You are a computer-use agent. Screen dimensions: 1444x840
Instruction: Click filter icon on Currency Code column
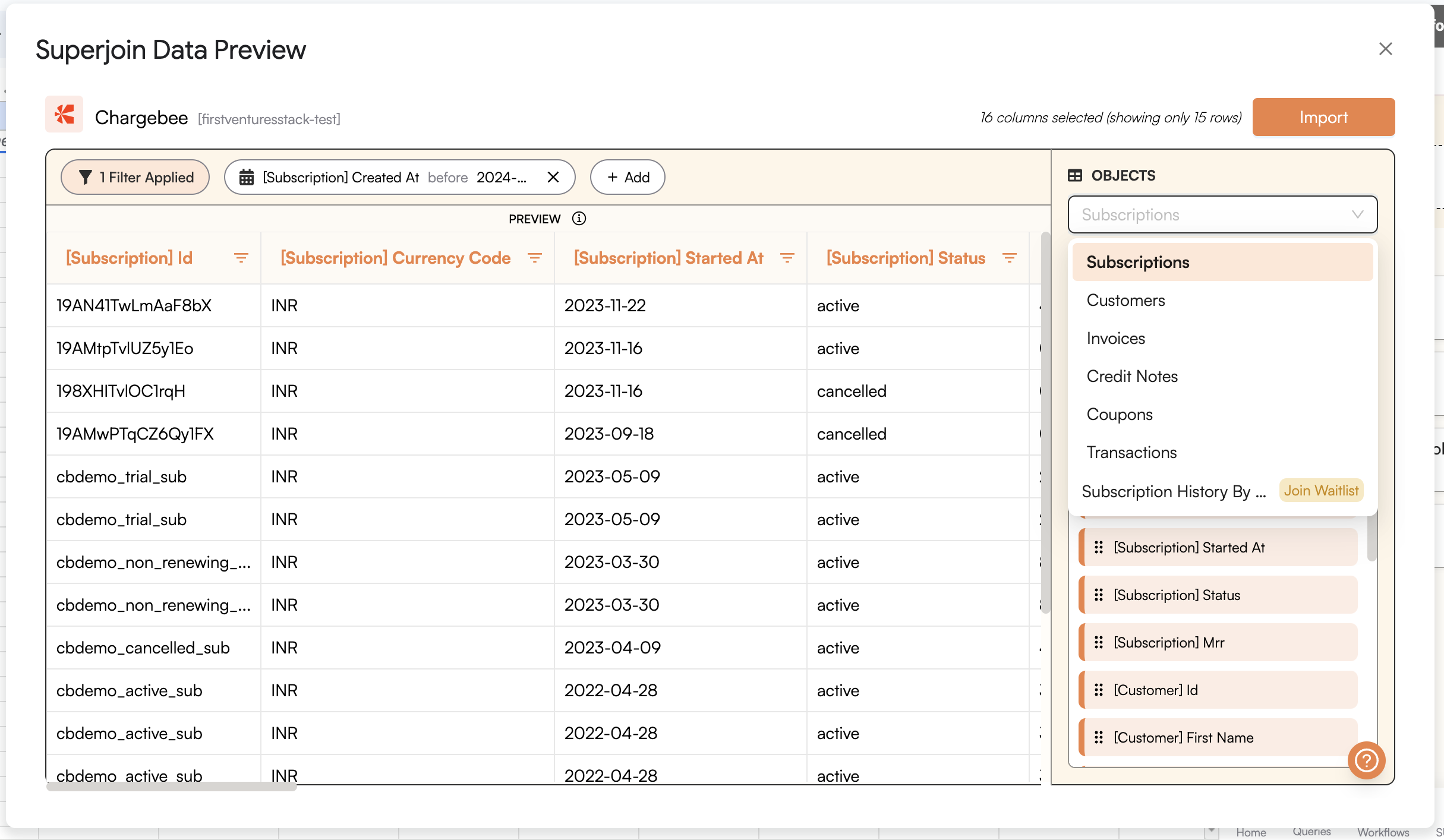pos(534,258)
